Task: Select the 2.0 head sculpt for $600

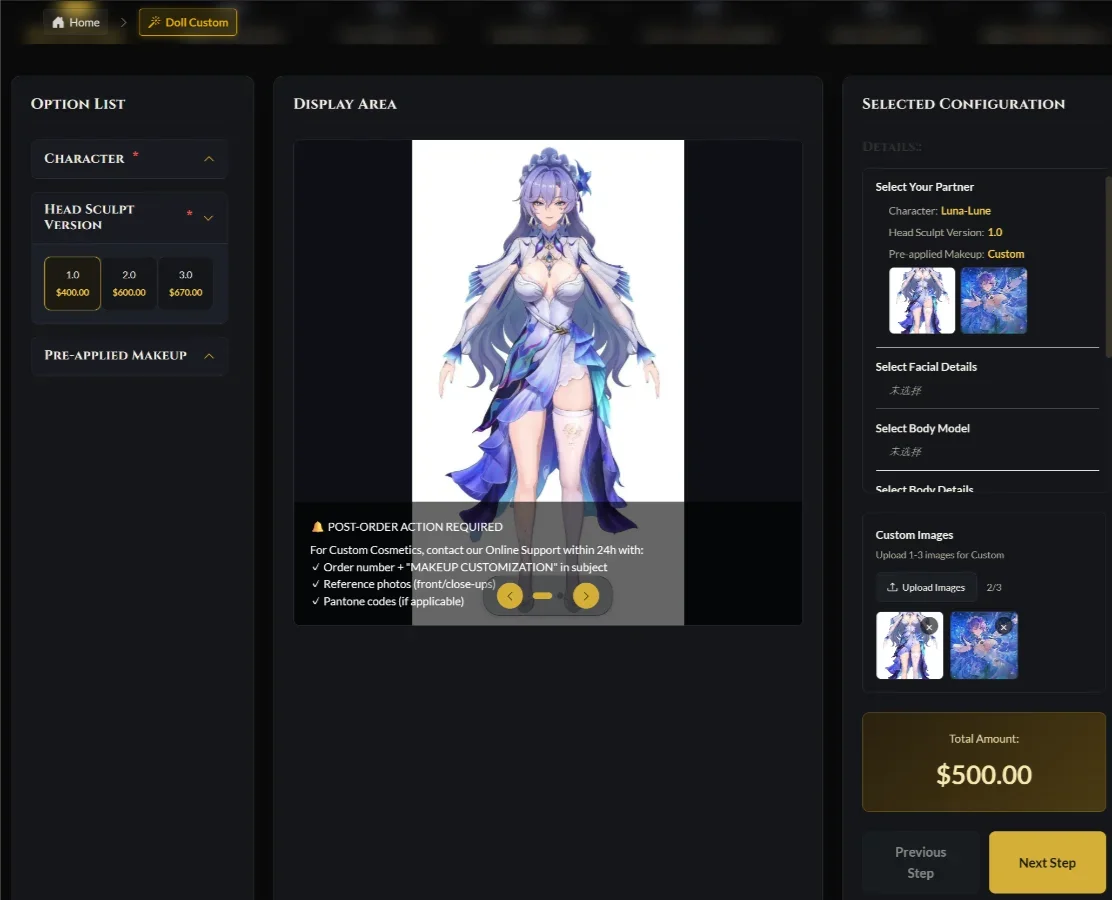Action: click(129, 282)
